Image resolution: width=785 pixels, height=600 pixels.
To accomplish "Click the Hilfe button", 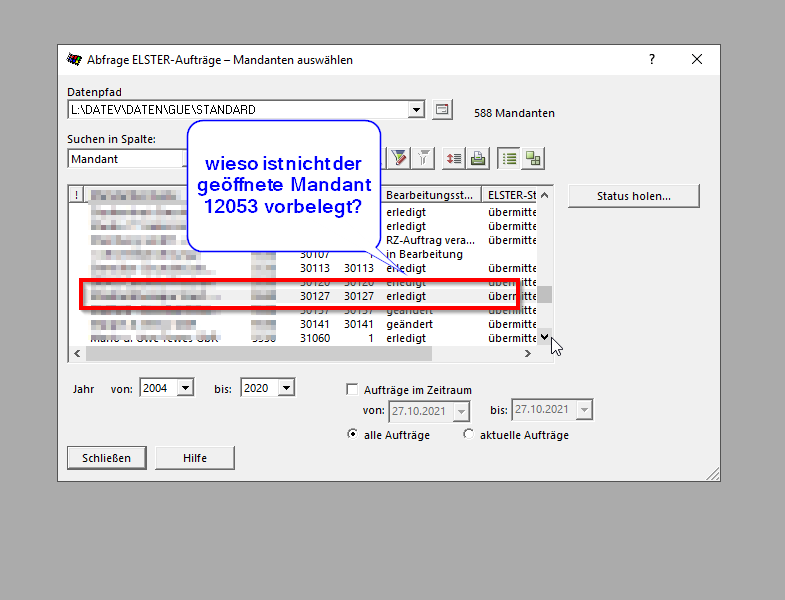I will click(195, 458).
